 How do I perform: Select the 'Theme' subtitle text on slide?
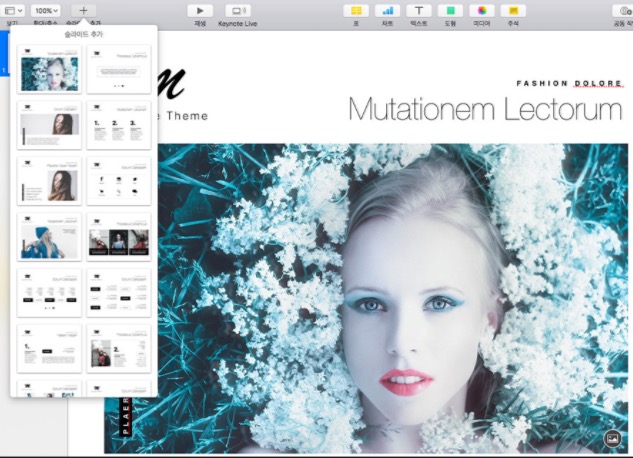pyautogui.click(x=187, y=116)
